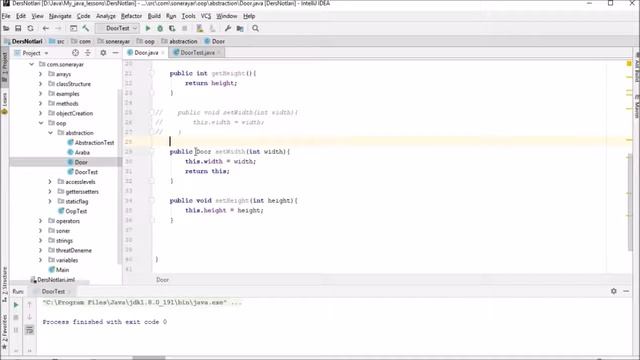
Task: Click the Forward navigation arrow
Action: click(58, 29)
